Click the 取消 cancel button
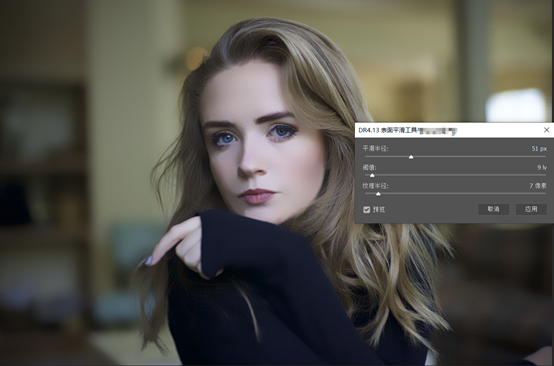 (x=494, y=209)
